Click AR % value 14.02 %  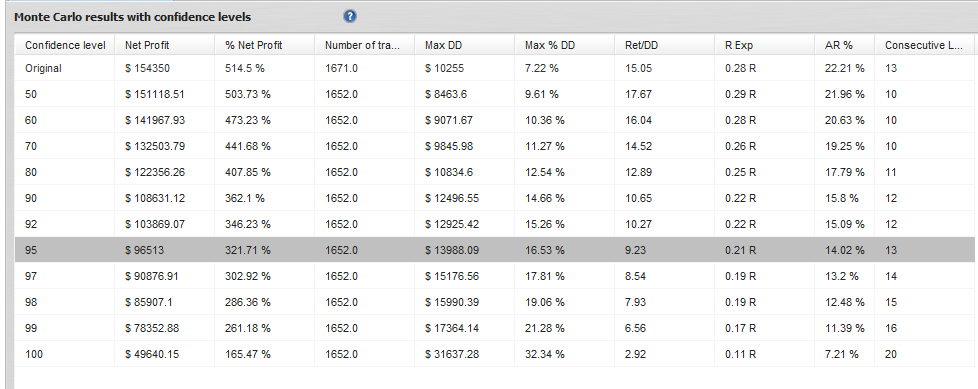(845, 250)
